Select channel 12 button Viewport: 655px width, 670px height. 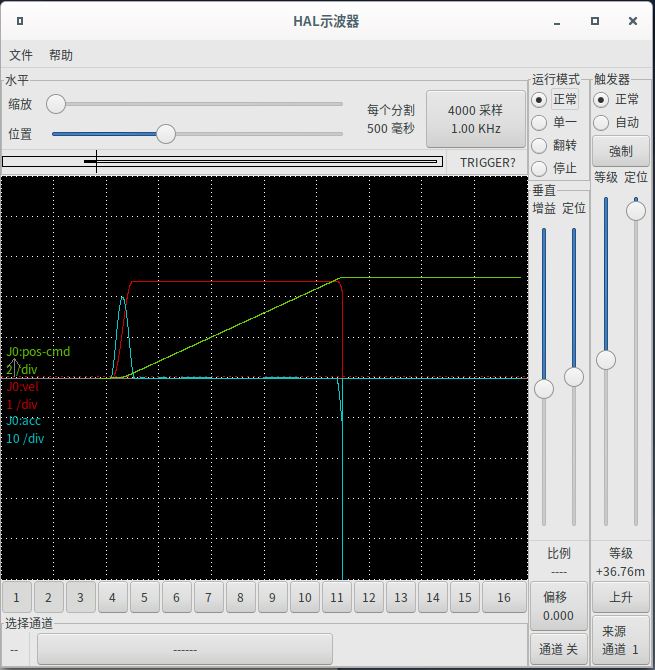pos(369,597)
